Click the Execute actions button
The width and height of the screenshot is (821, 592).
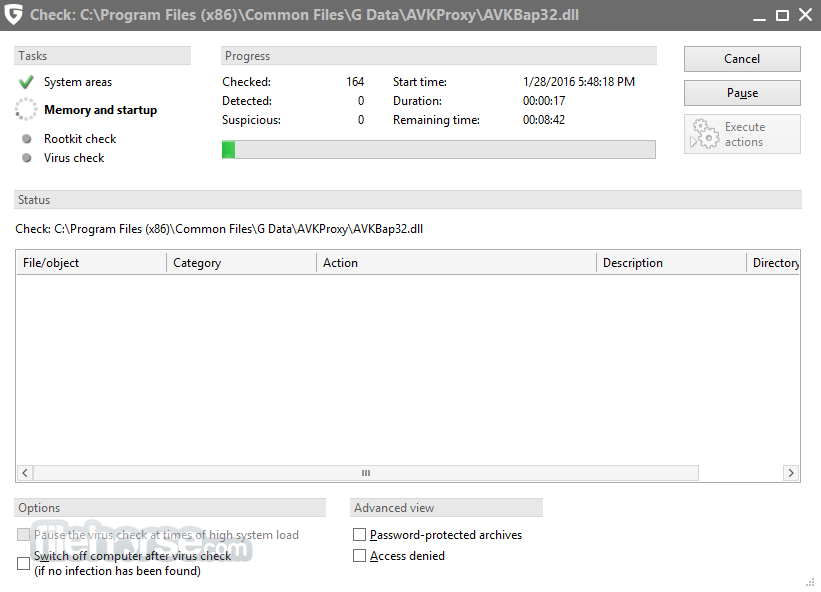tap(742, 134)
